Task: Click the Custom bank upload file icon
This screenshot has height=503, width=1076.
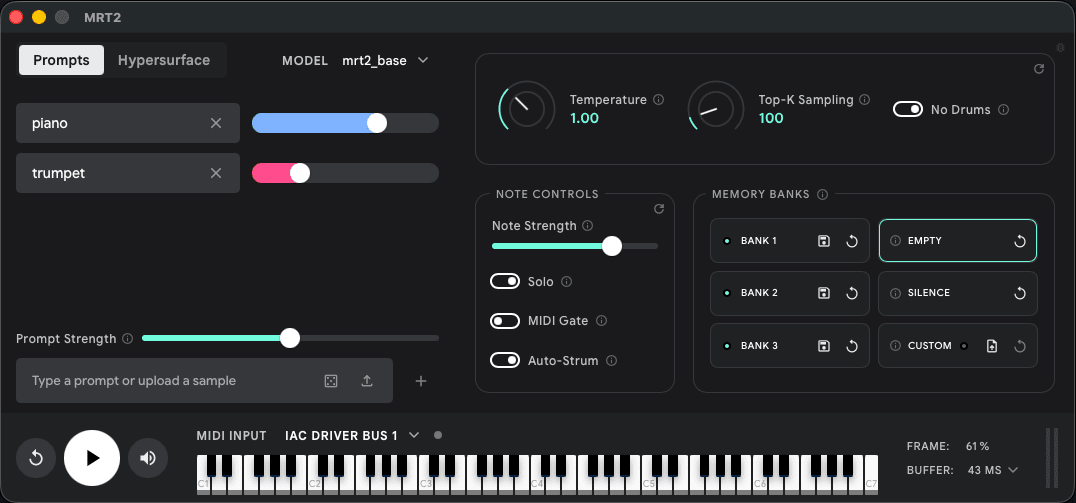Action: [992, 346]
